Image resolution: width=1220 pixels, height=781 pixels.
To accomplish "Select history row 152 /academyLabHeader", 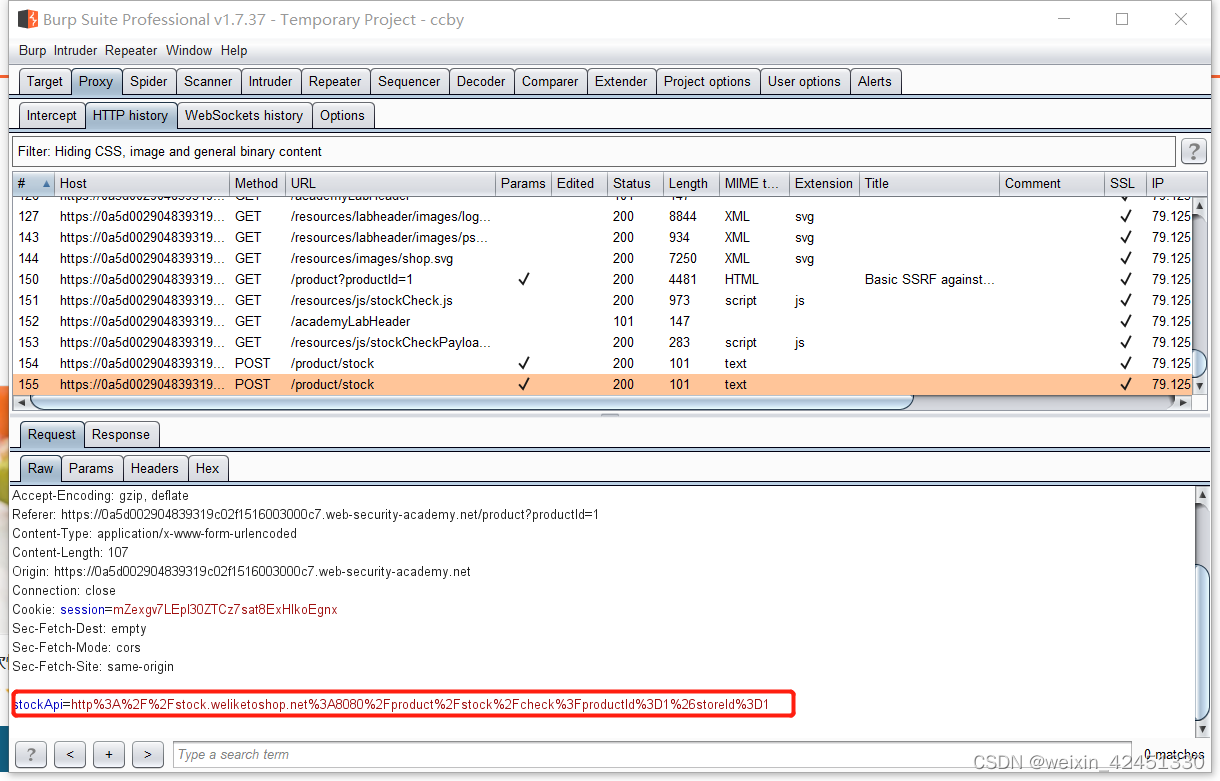I will click(601, 321).
